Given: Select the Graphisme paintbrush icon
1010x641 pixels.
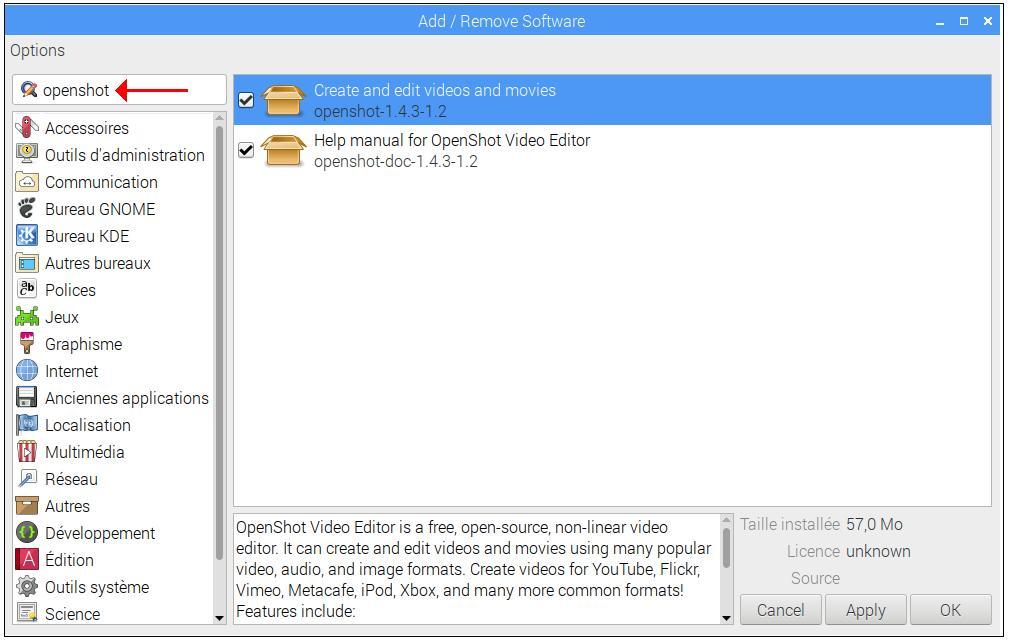Looking at the screenshot, I should [26, 344].
